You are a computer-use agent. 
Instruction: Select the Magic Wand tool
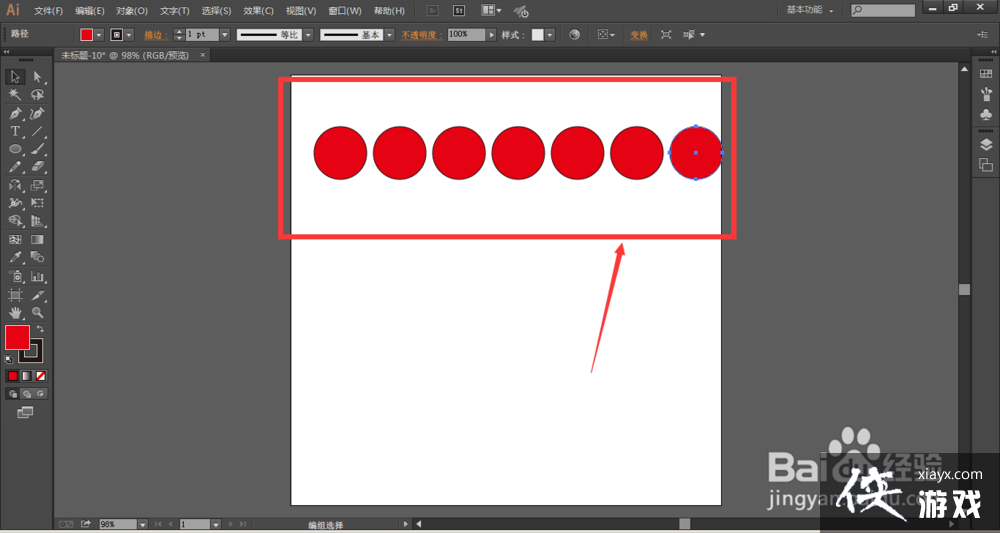(15, 95)
